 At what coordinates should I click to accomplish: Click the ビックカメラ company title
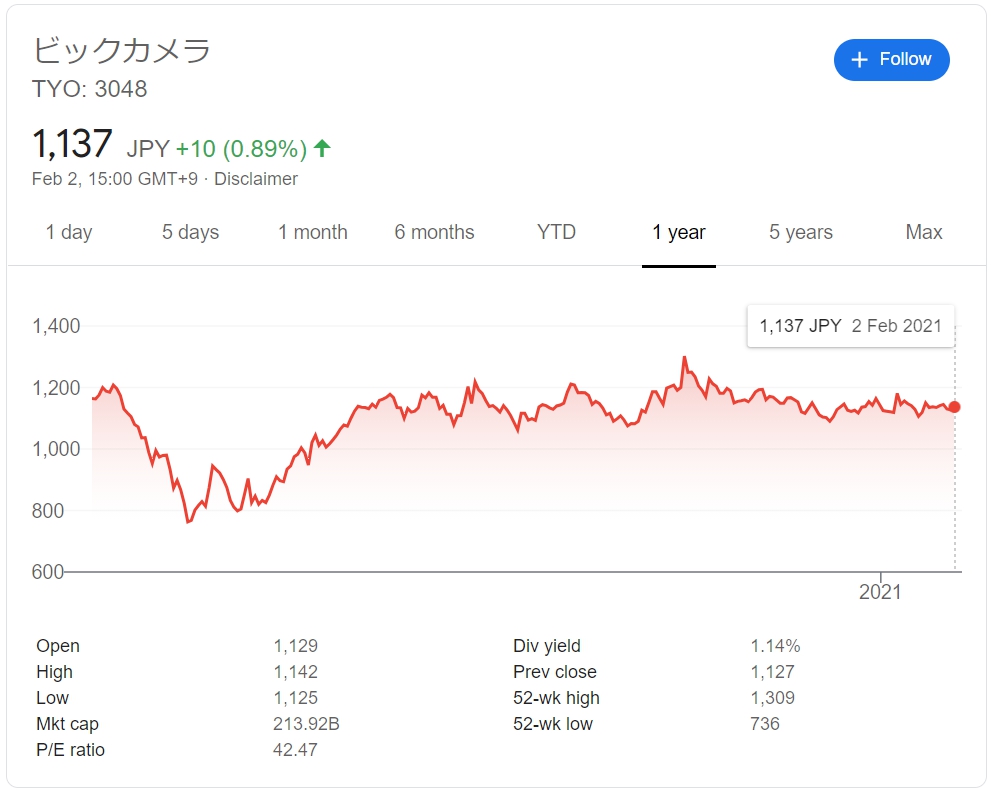[122, 51]
